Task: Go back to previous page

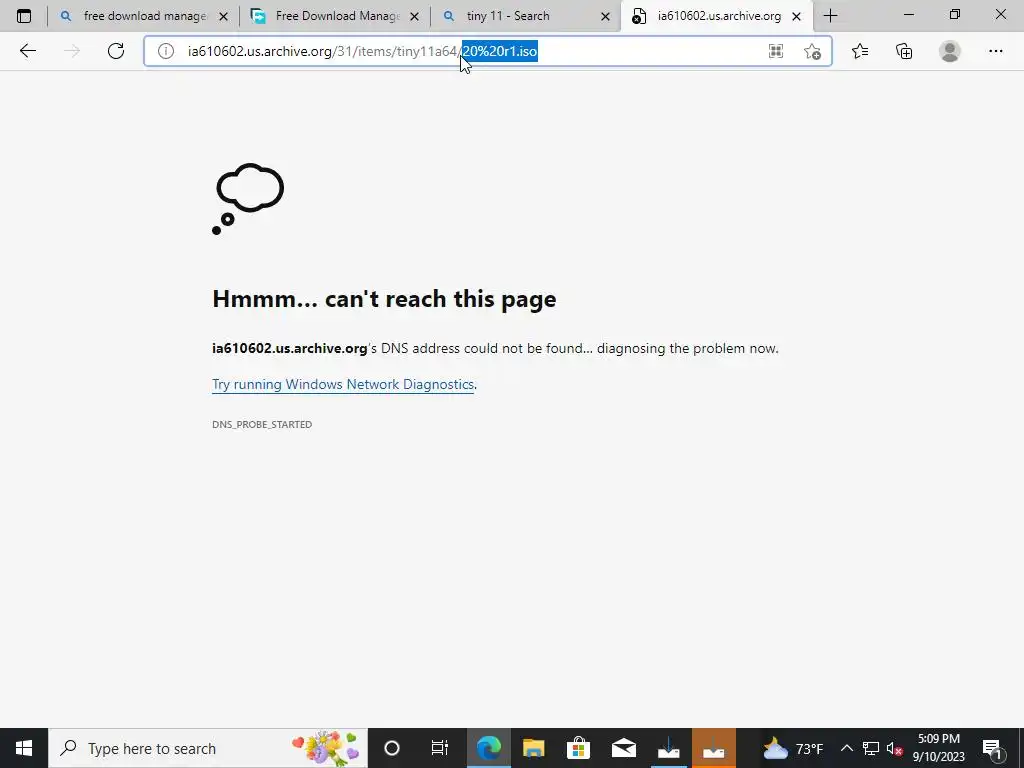Action: [x=27, y=51]
